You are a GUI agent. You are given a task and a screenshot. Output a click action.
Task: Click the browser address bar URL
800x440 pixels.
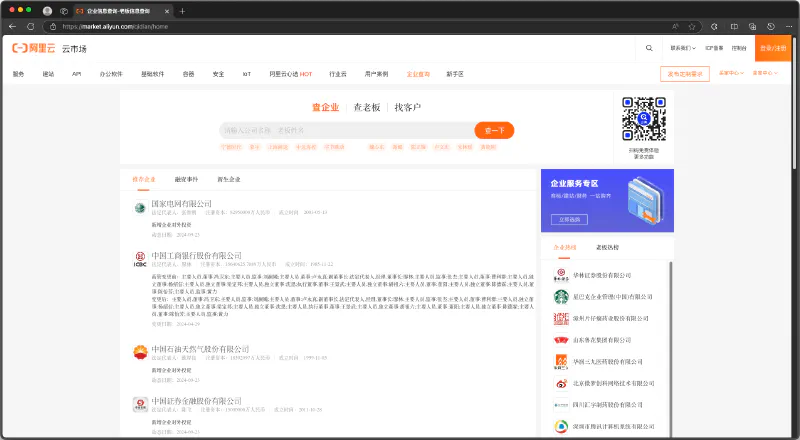click(x=115, y=27)
